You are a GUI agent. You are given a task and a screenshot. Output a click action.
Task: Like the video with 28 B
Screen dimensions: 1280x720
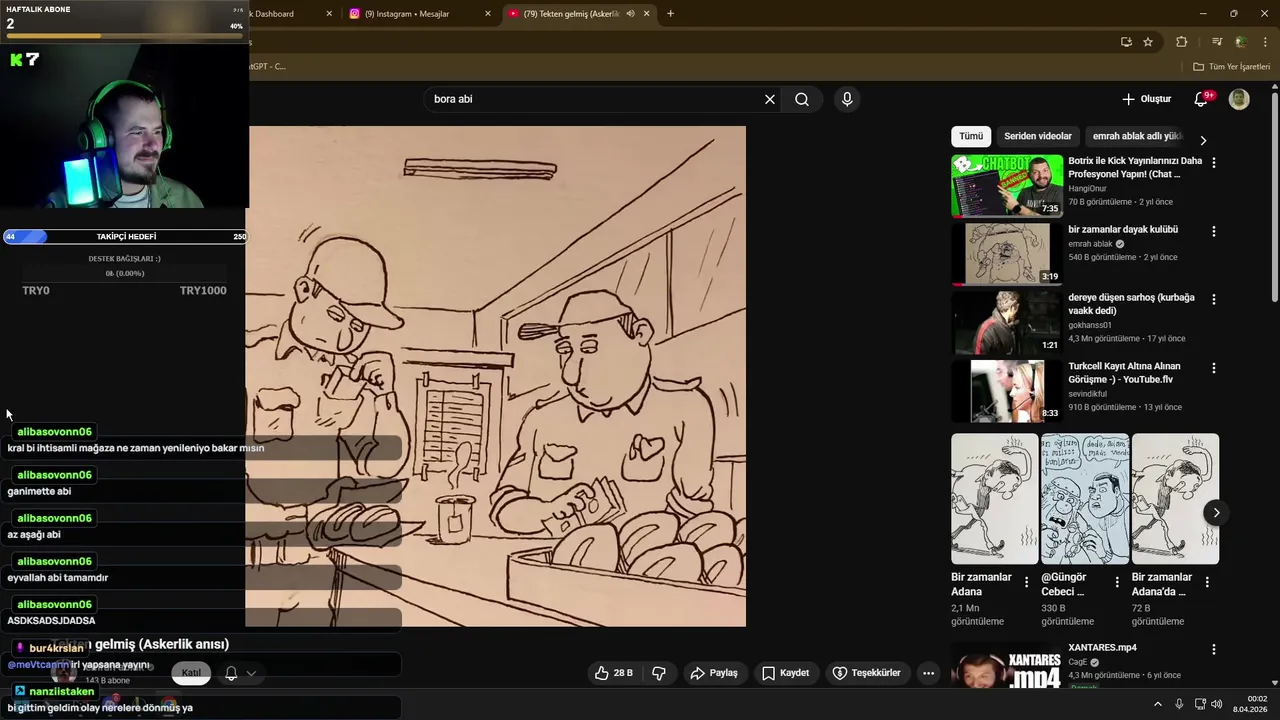[x=613, y=673]
